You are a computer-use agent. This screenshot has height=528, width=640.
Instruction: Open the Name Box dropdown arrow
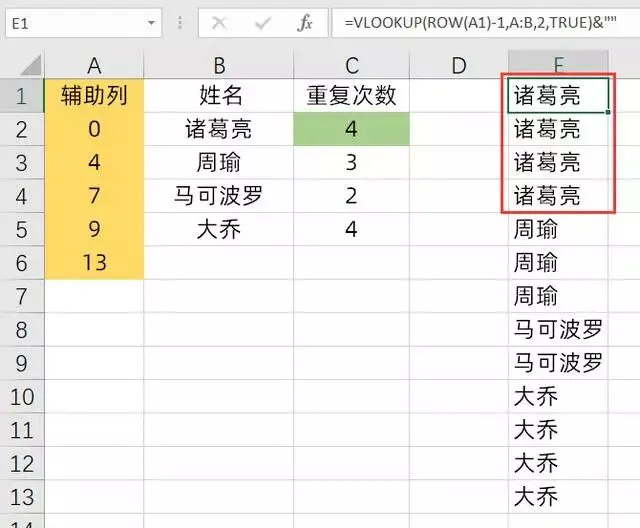[151, 23]
